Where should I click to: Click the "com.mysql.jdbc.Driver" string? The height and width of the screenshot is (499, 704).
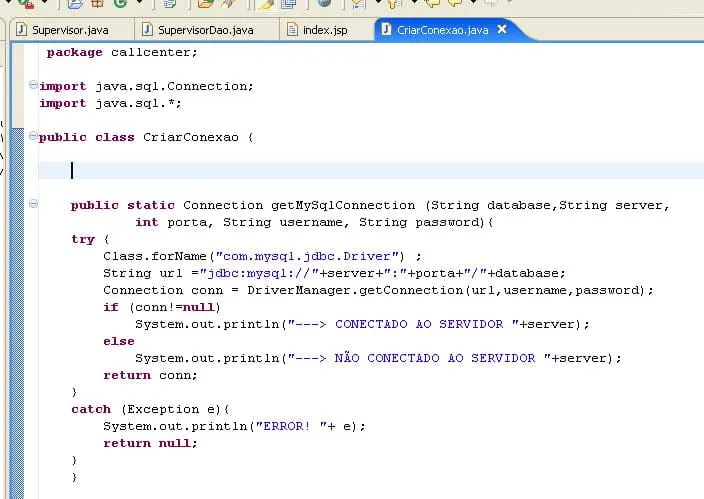coord(308,256)
